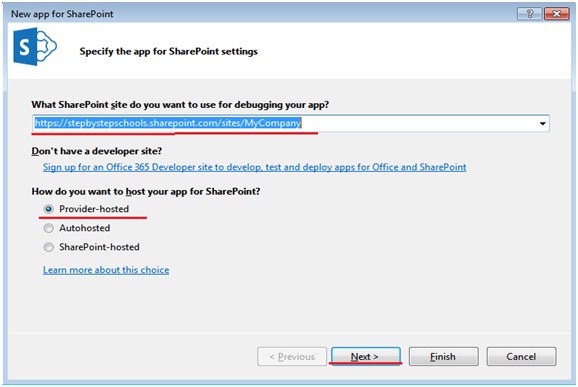Close the New app for SharePoint dialog

click(x=557, y=14)
